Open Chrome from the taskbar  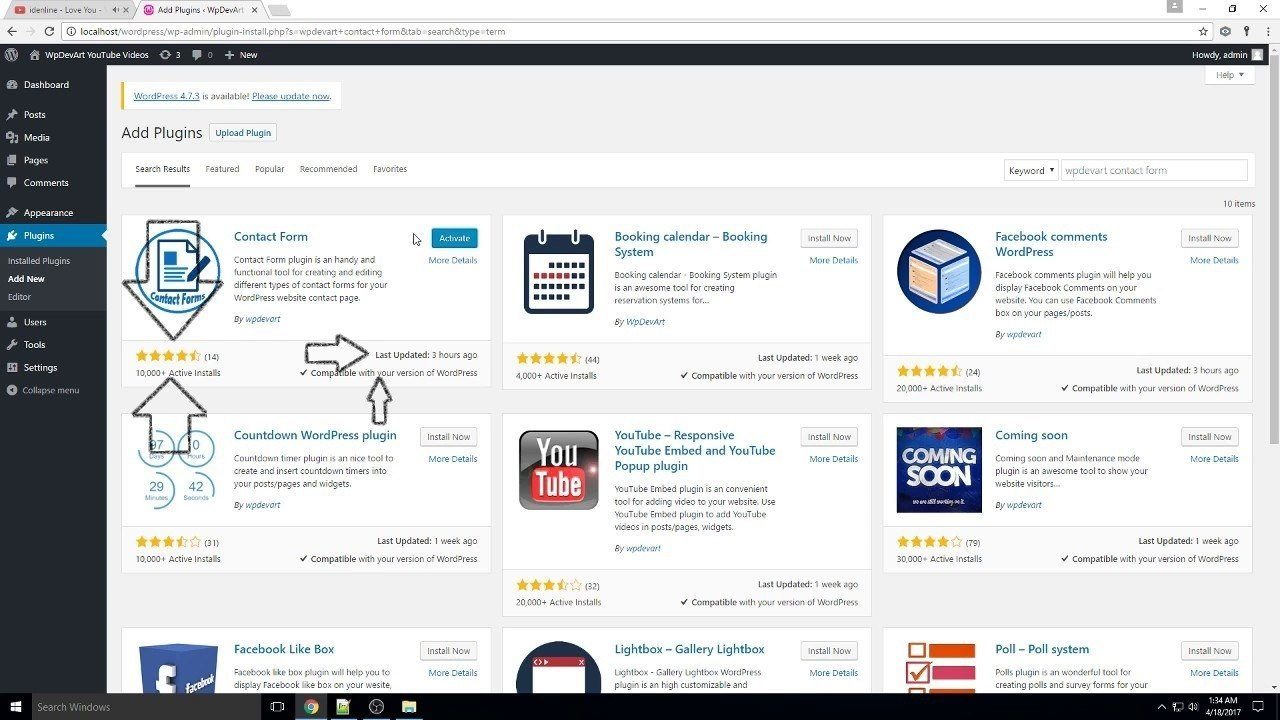pyautogui.click(x=311, y=707)
